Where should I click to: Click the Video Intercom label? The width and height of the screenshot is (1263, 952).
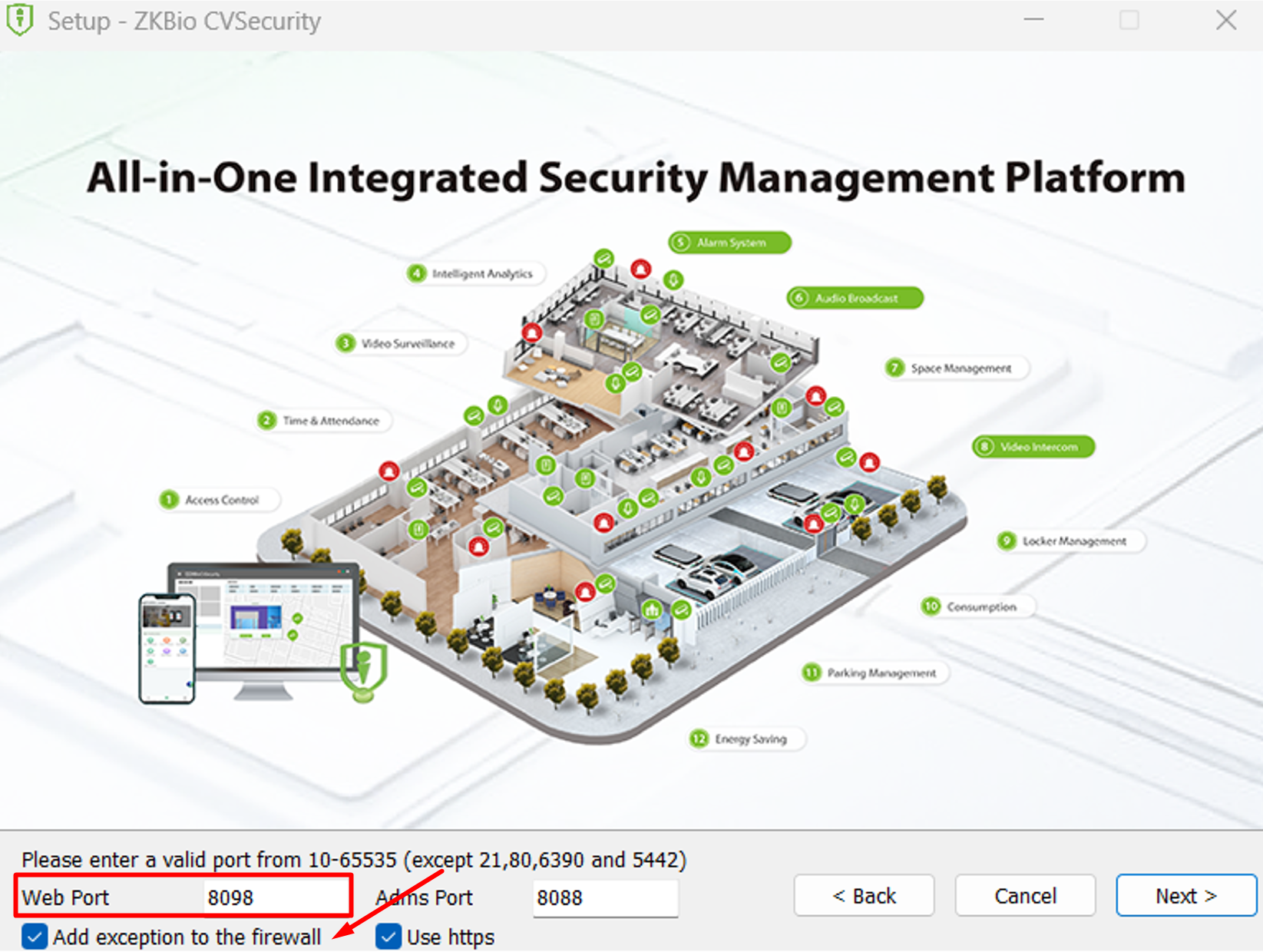pos(1033,447)
